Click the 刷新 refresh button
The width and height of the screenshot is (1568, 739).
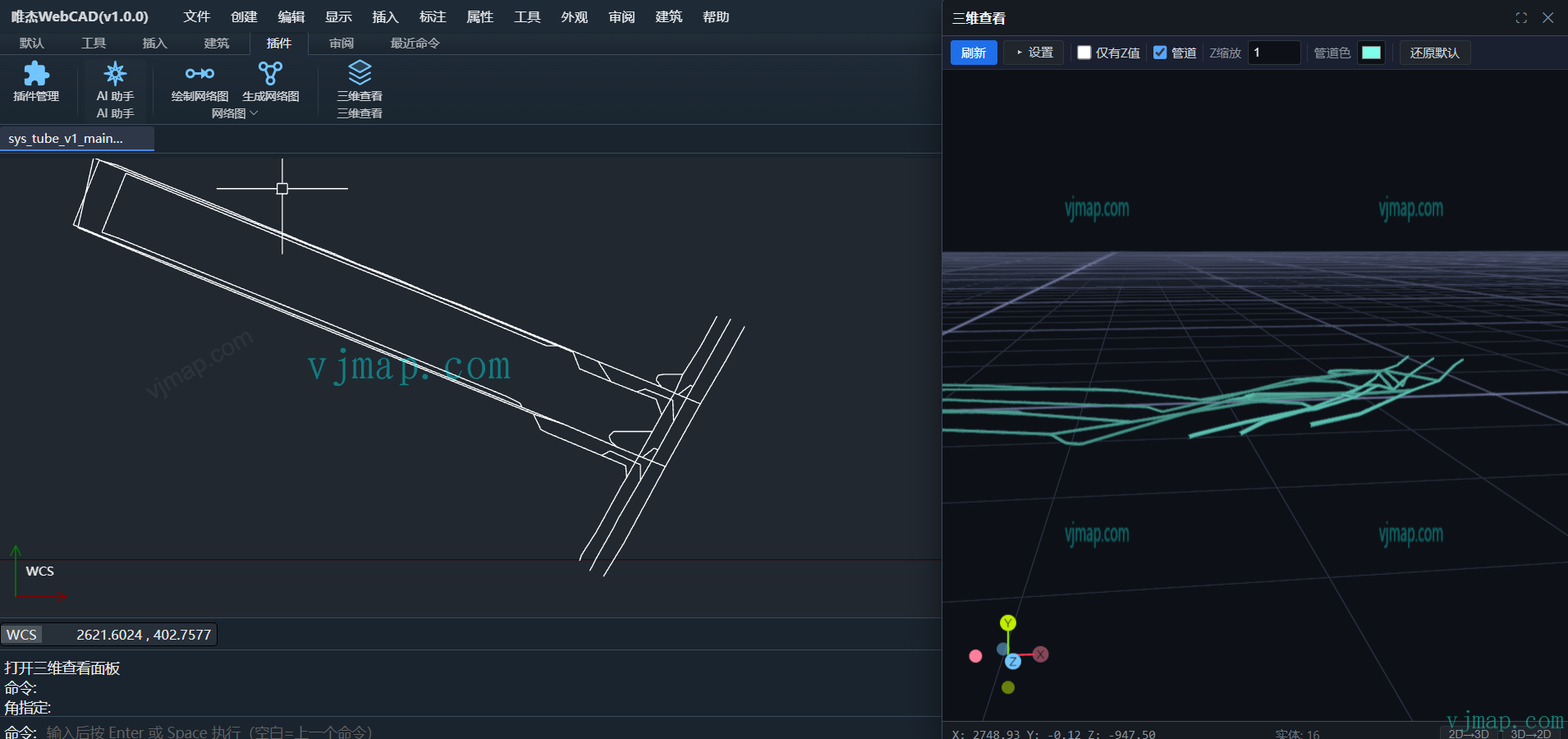(x=974, y=53)
